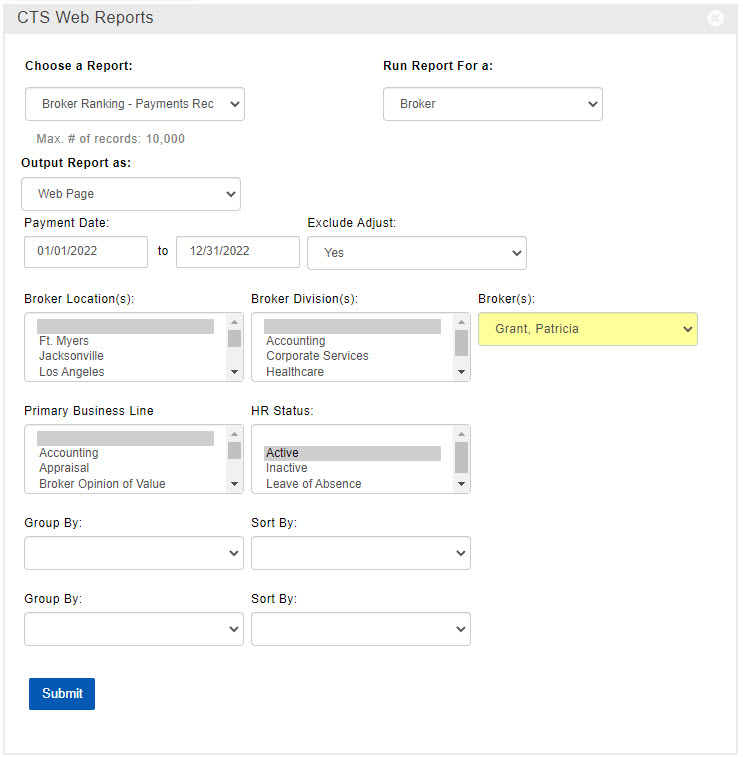Open the Choose a Report dropdown
743x757 pixels.
(135, 104)
